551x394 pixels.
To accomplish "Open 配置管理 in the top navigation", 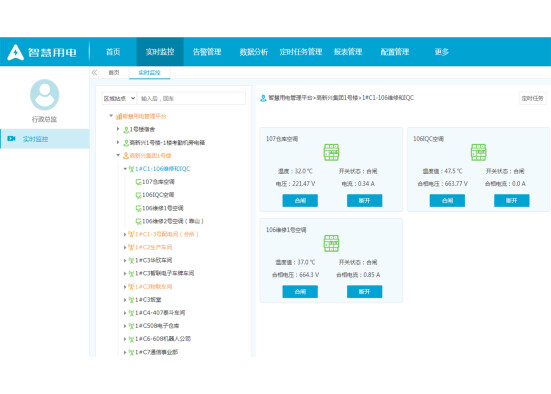I will pos(395,52).
